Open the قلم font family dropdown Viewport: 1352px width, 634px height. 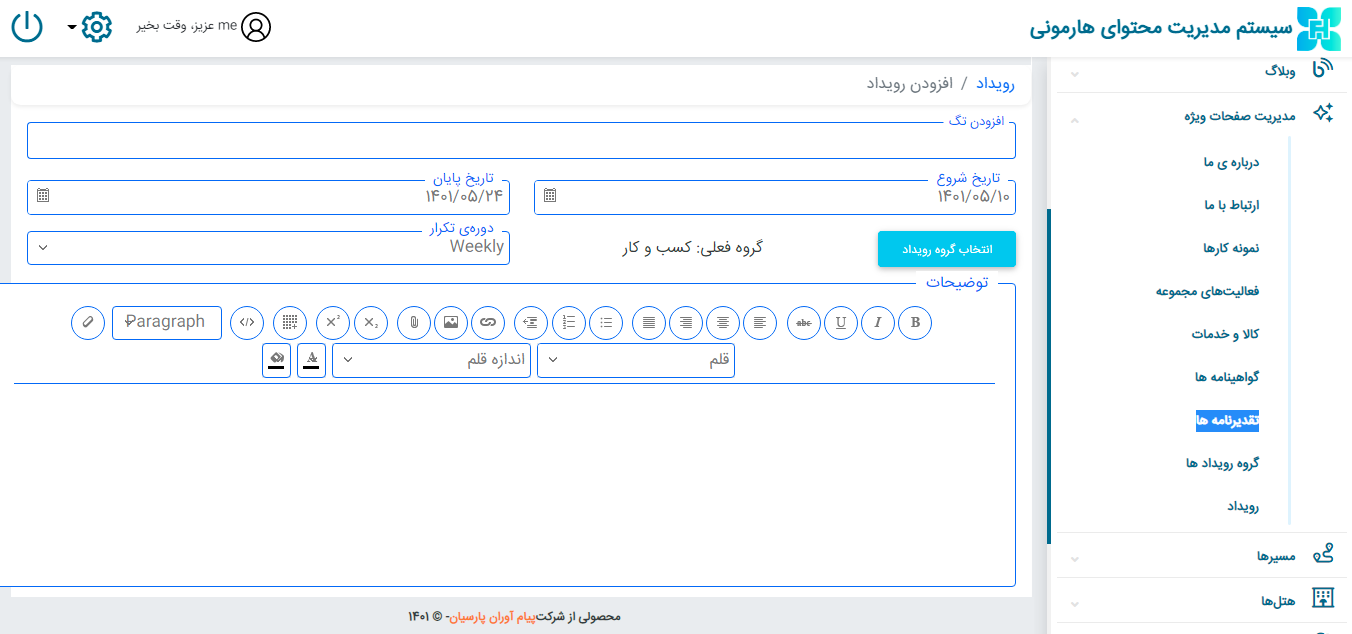point(636,361)
